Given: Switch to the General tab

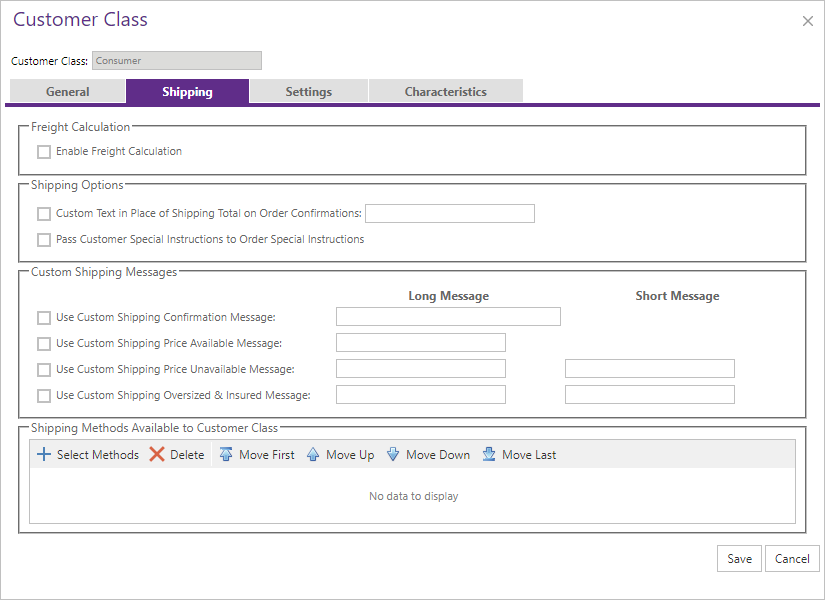Looking at the screenshot, I should 67,91.
